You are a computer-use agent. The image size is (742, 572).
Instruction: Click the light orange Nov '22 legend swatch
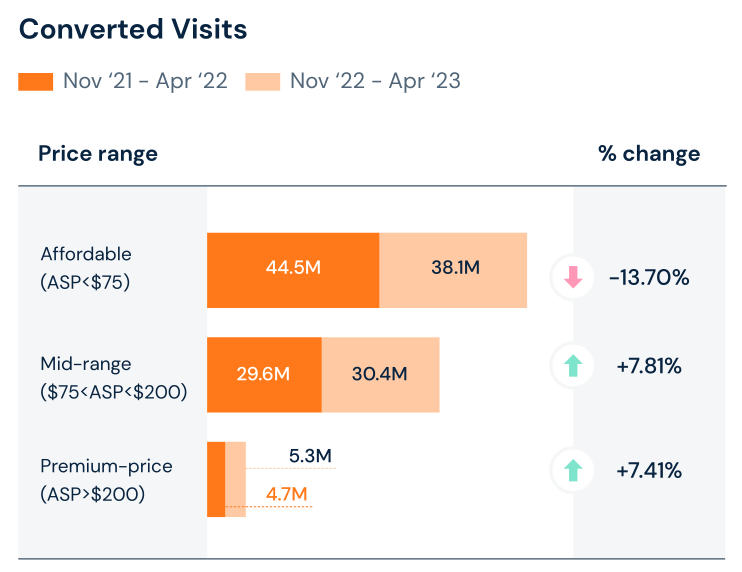(x=262, y=82)
